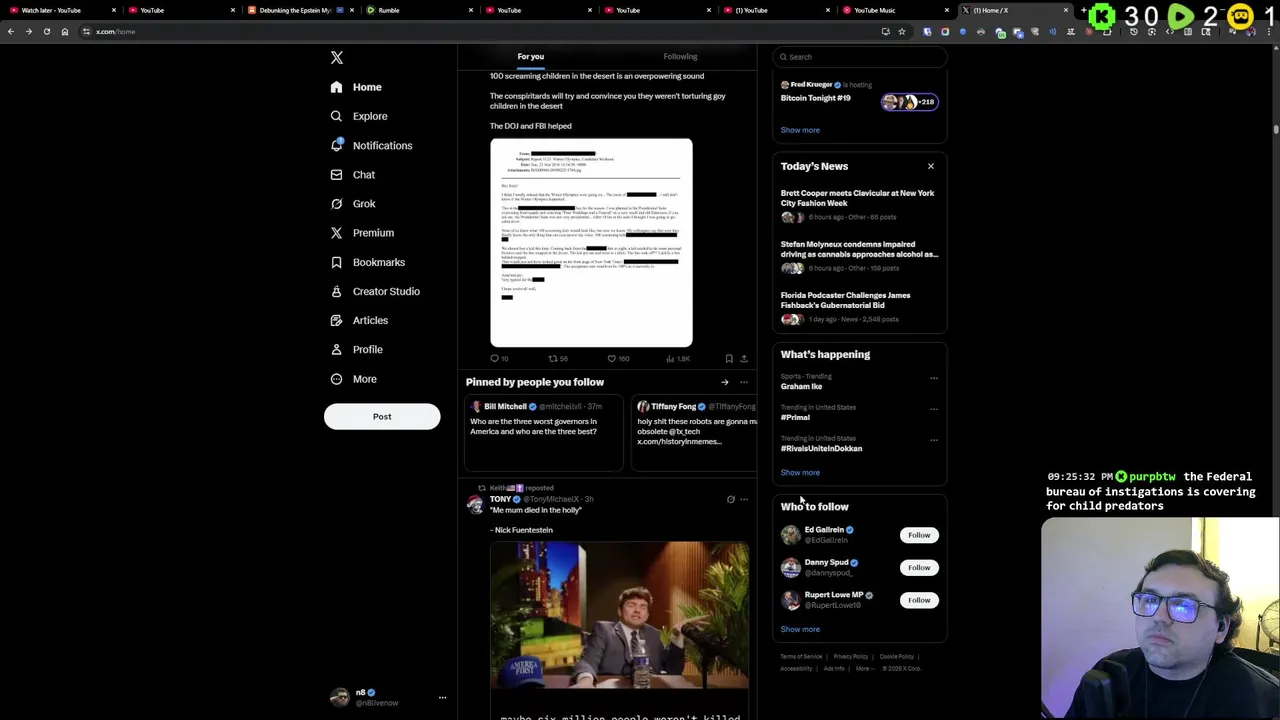Image resolution: width=1280 pixels, height=720 pixels.
Task: Click the Post button
Action: tap(382, 417)
